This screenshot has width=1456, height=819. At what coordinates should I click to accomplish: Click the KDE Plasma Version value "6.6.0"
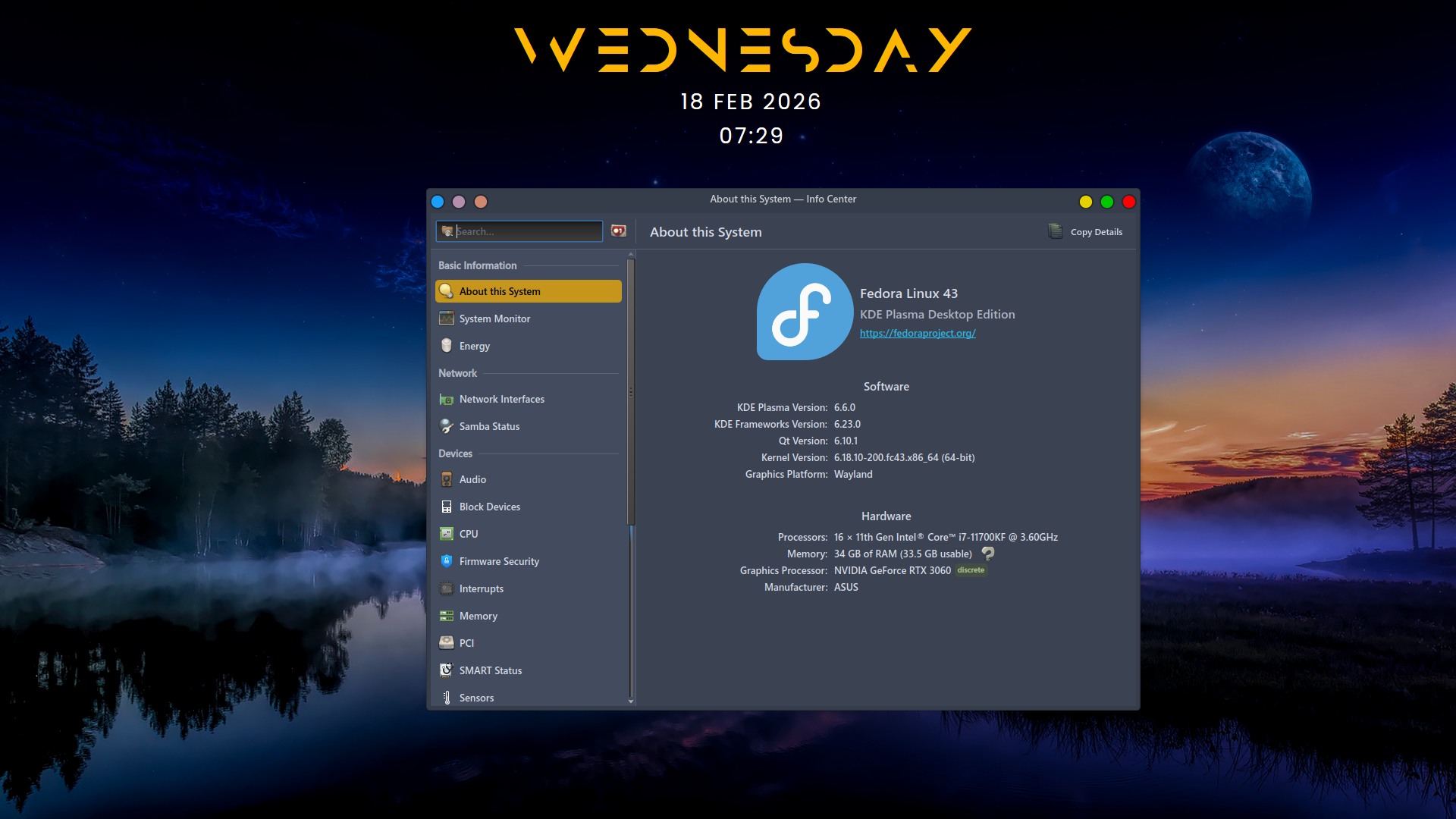coord(845,408)
